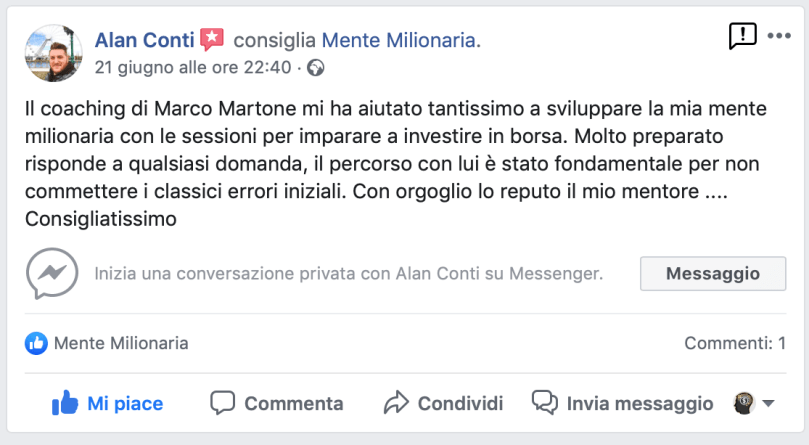View the Commenti: 1 comment count
The image size is (809, 445).
(x=733, y=343)
